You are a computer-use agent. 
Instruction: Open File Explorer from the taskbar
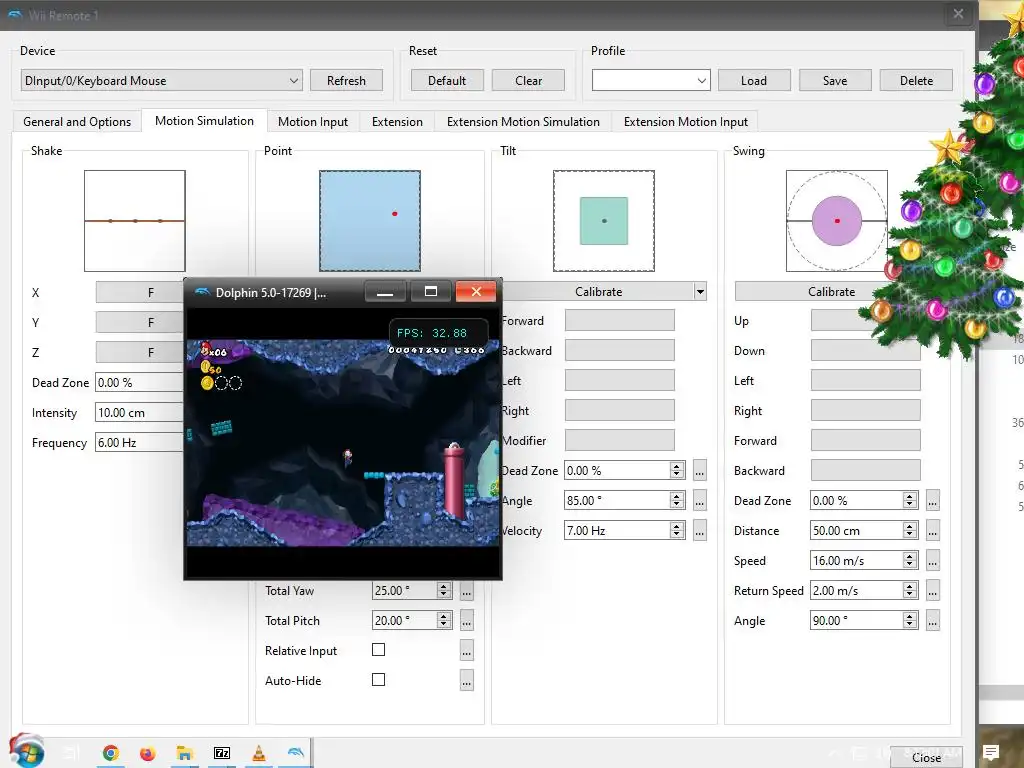185,753
